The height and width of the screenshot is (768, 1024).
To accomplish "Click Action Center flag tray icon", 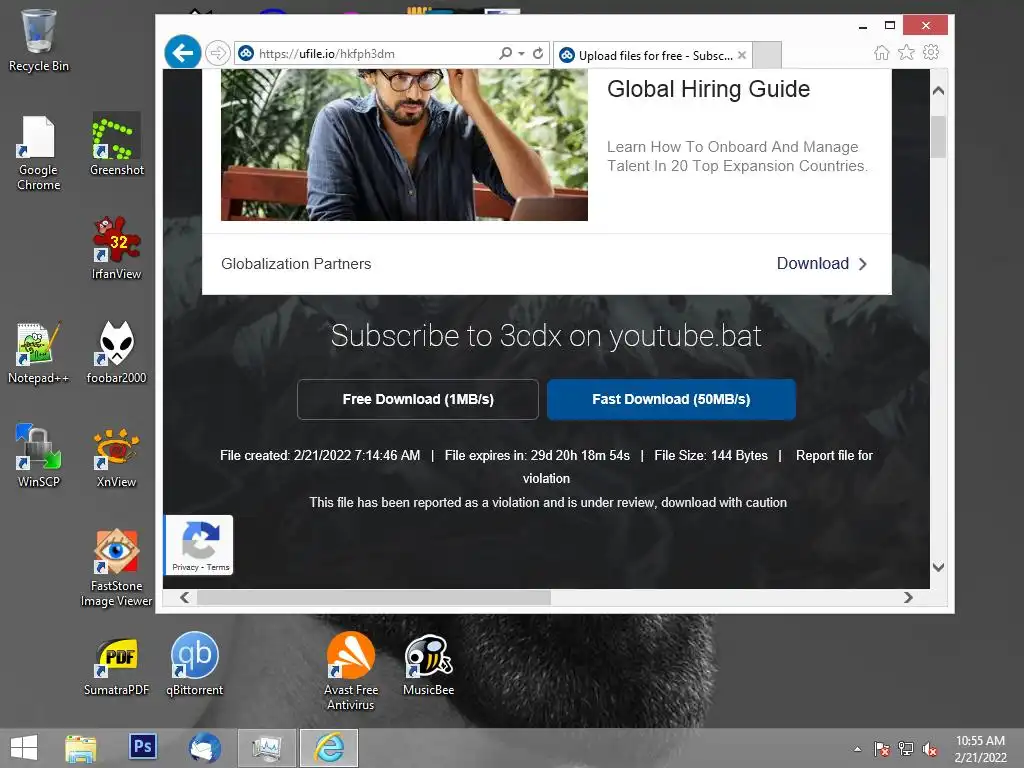I will click(882, 749).
